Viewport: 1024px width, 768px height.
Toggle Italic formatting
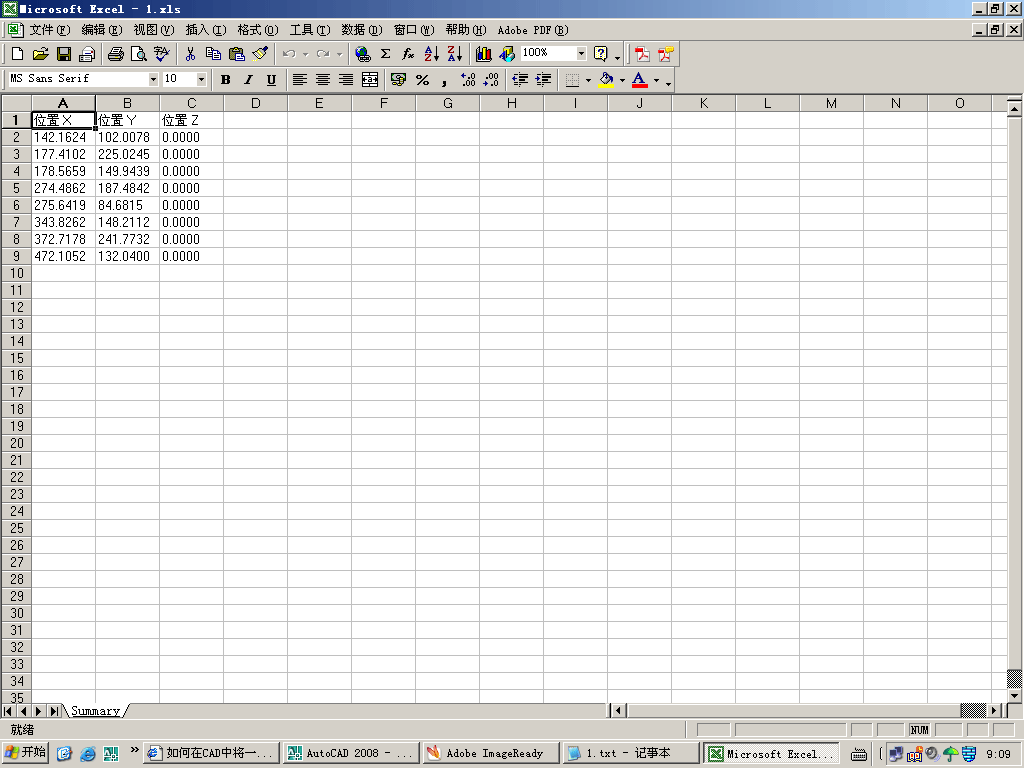248,80
